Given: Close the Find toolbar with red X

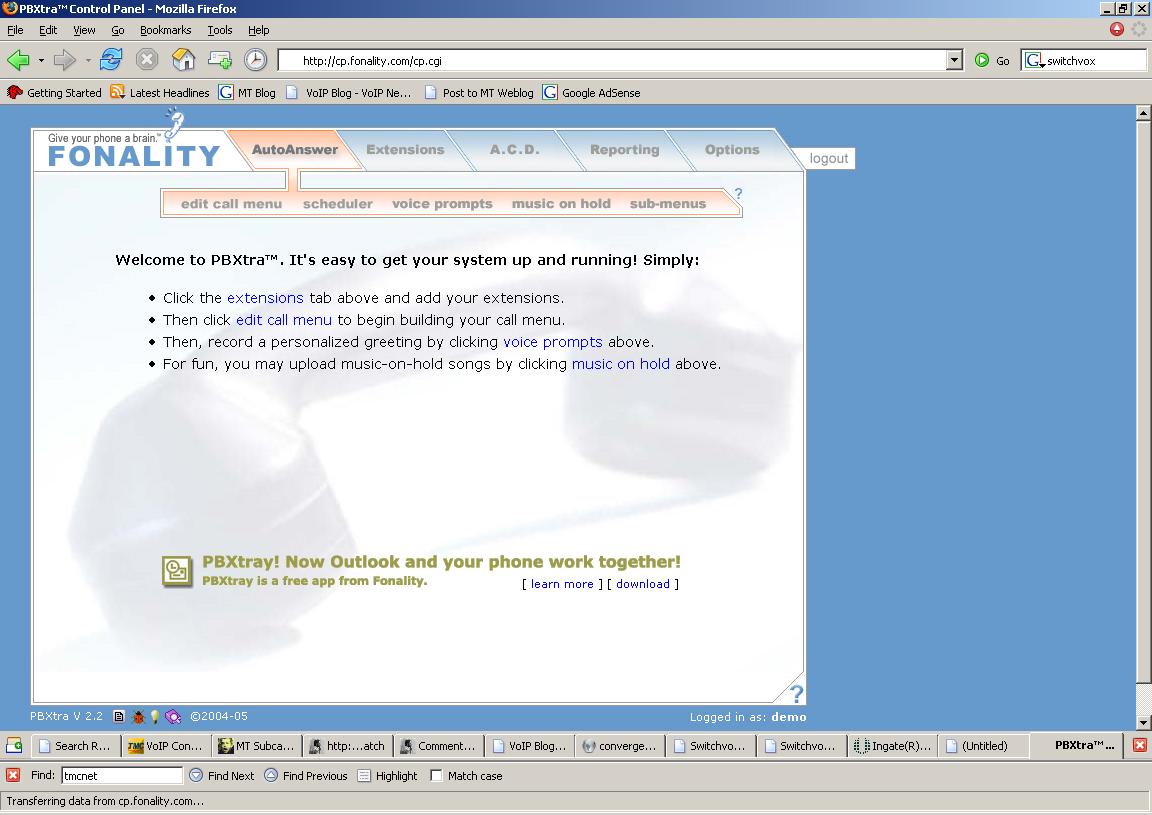Looking at the screenshot, I should click(13, 776).
